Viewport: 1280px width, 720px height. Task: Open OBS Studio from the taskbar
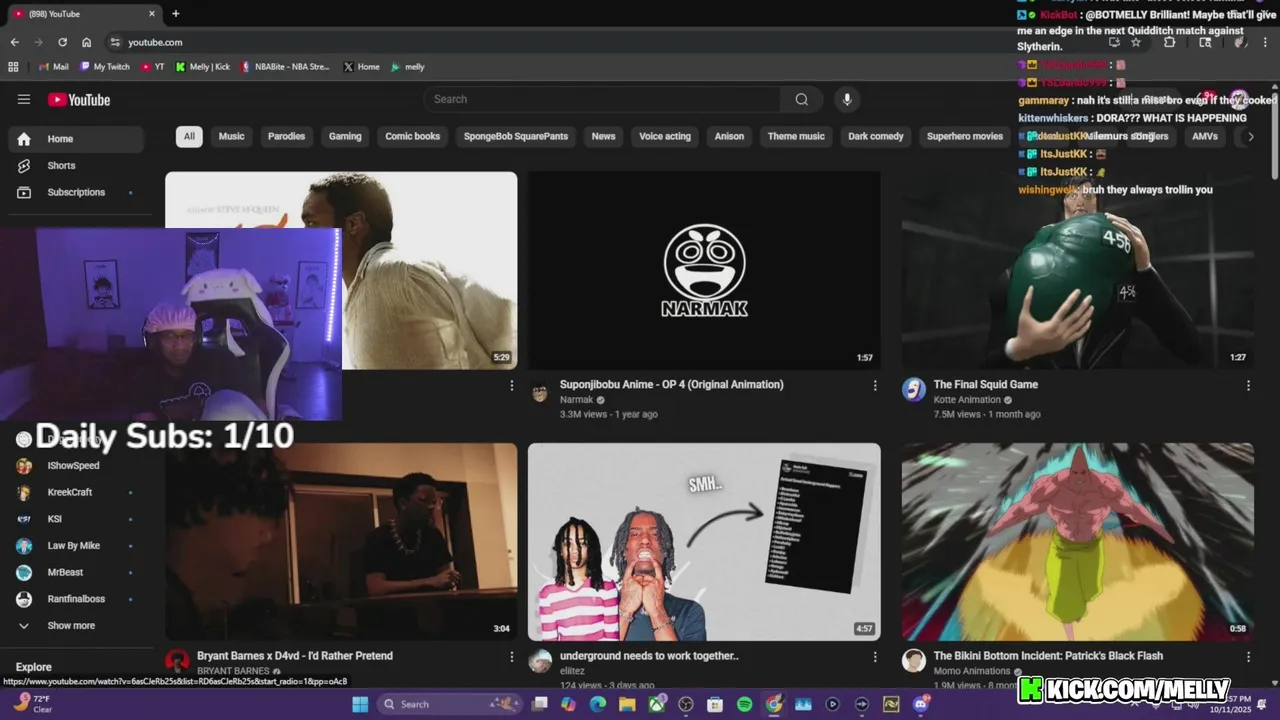(x=686, y=704)
